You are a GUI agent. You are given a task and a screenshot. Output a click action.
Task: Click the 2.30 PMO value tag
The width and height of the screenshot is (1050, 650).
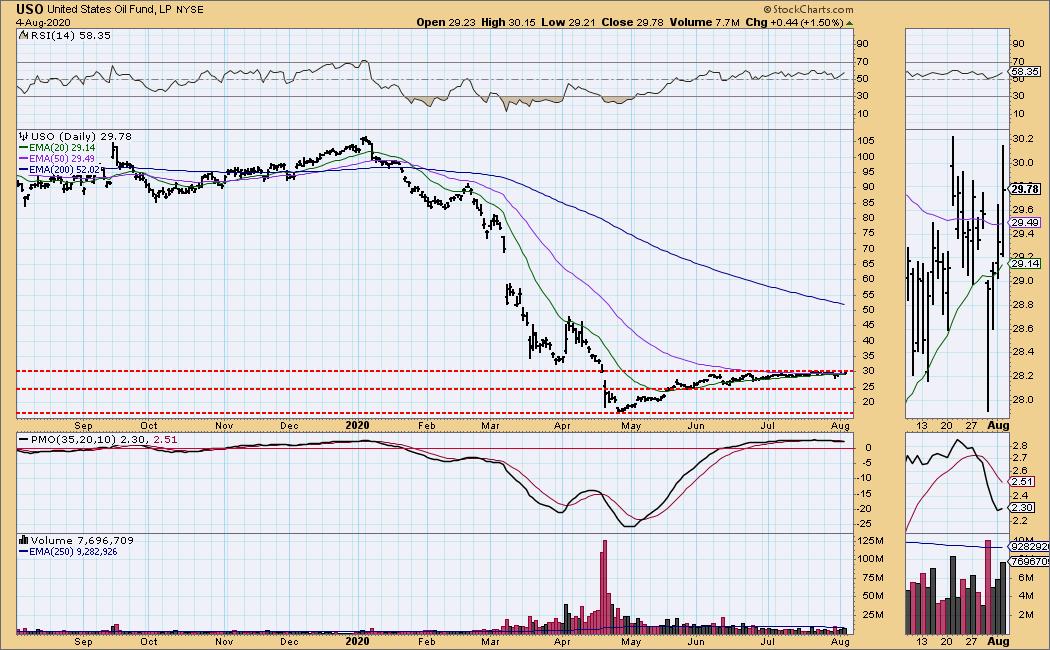pos(1023,508)
